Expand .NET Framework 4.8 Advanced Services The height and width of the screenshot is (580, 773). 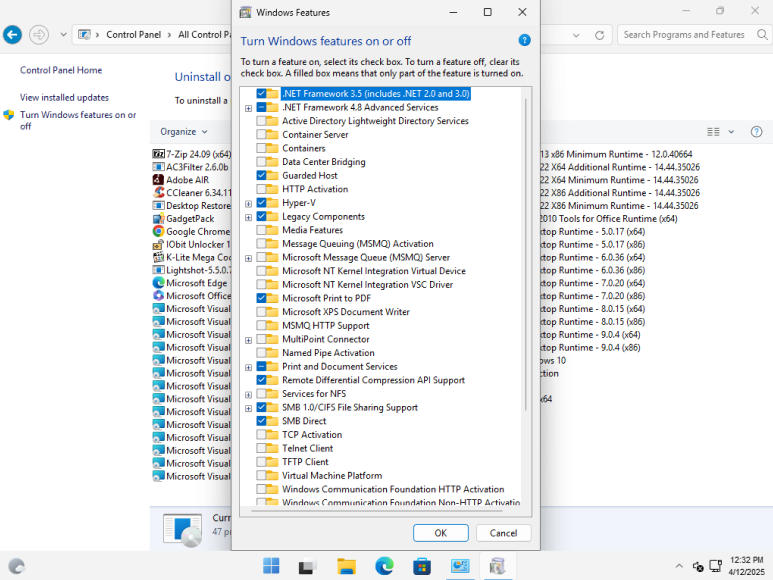tap(248, 108)
